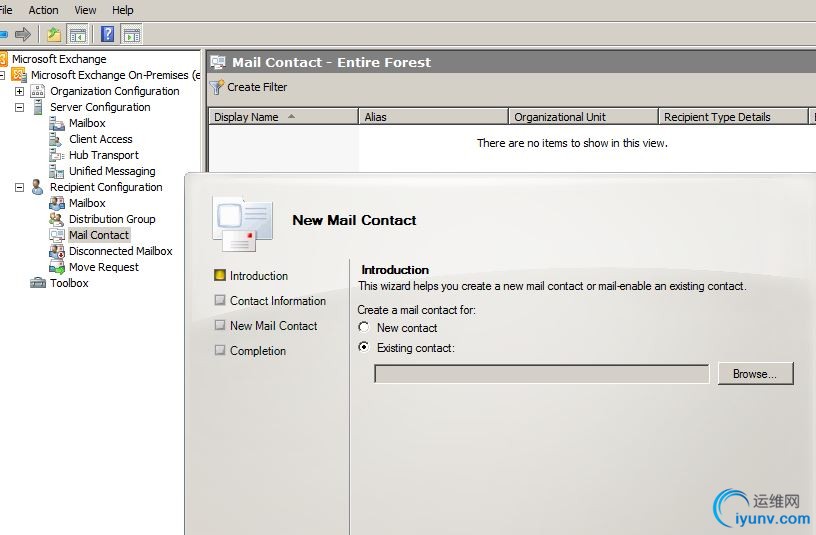Select the New Mail Contact wizard step
Screen dimensions: 816x535
coord(274,326)
